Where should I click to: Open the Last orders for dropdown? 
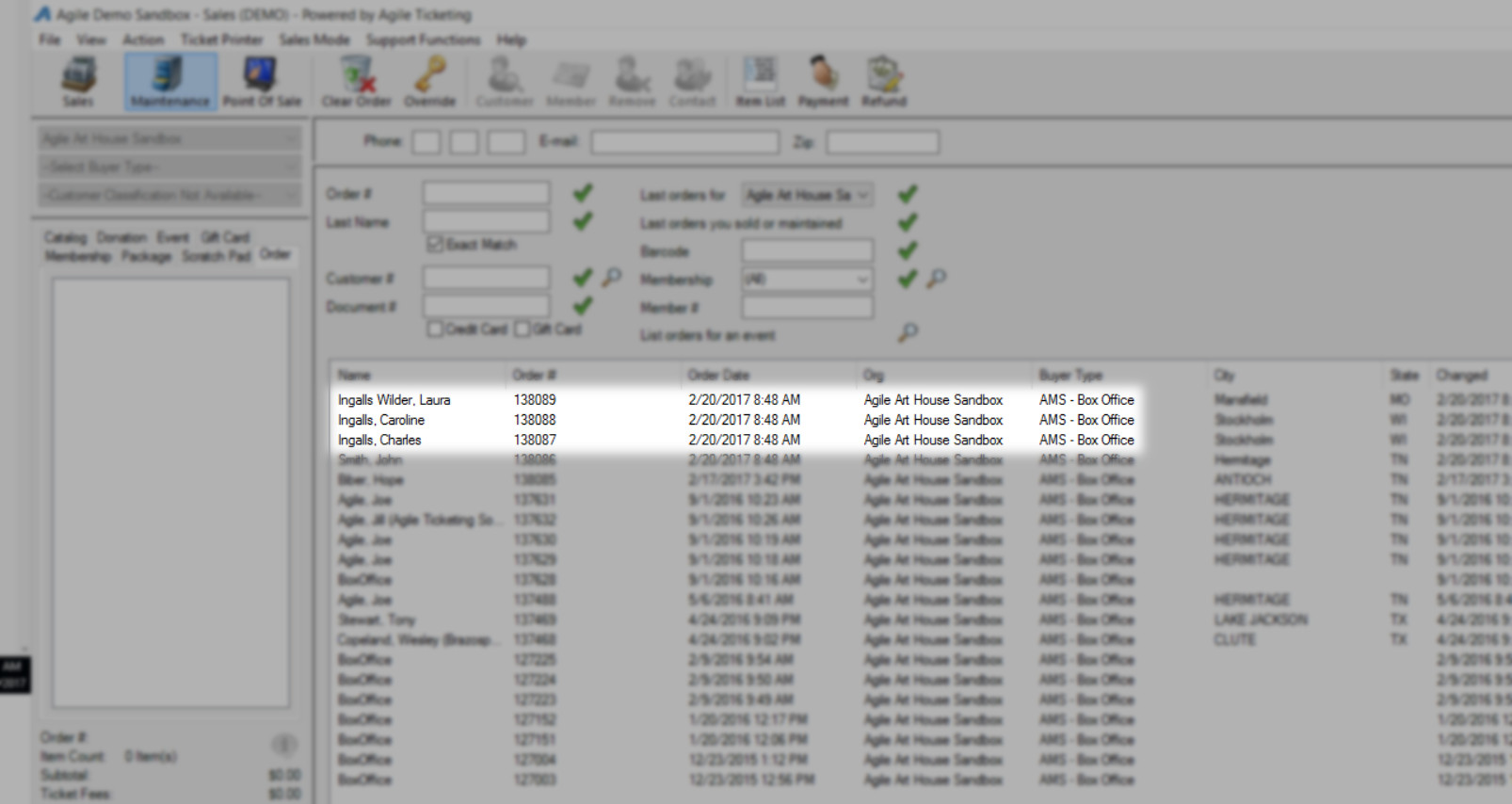coord(806,195)
